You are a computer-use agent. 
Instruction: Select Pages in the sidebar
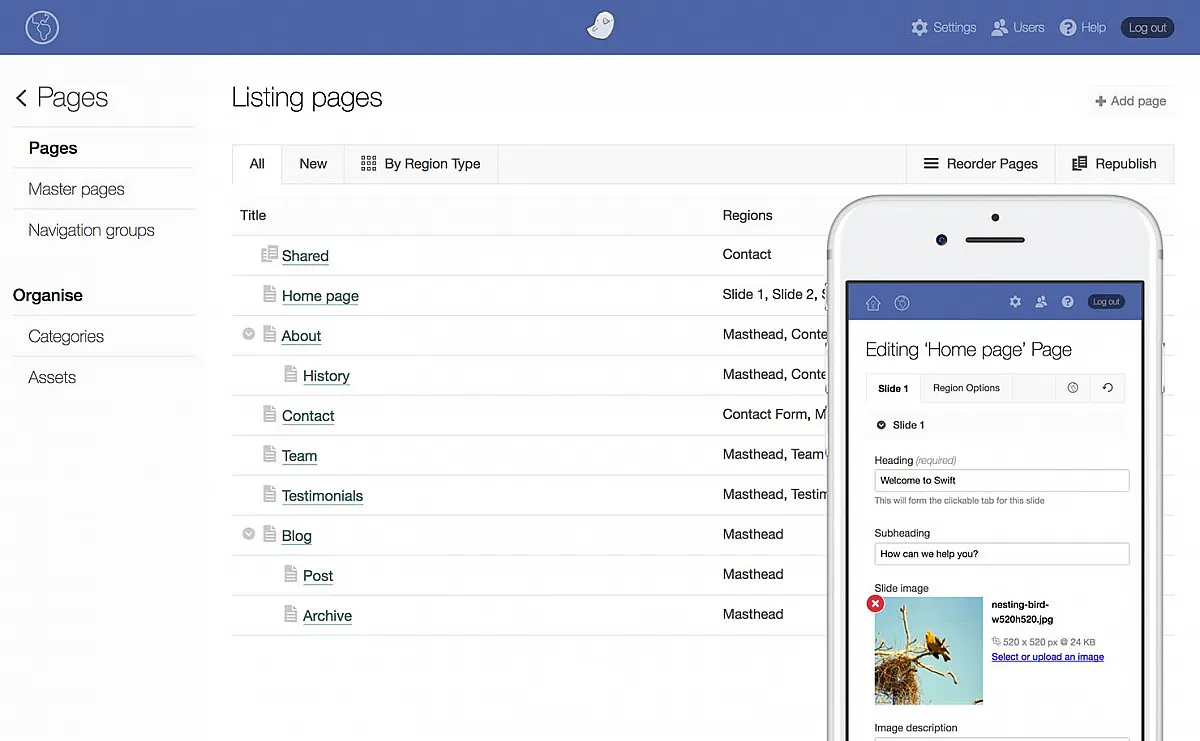[x=53, y=148]
